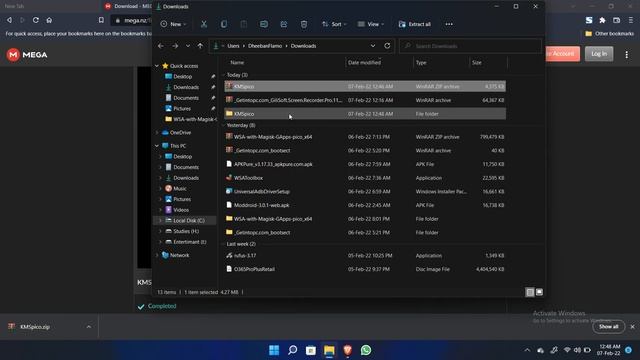Image resolution: width=640 pixels, height=360 pixels.
Task: Open the View dropdown
Action: tap(371, 24)
